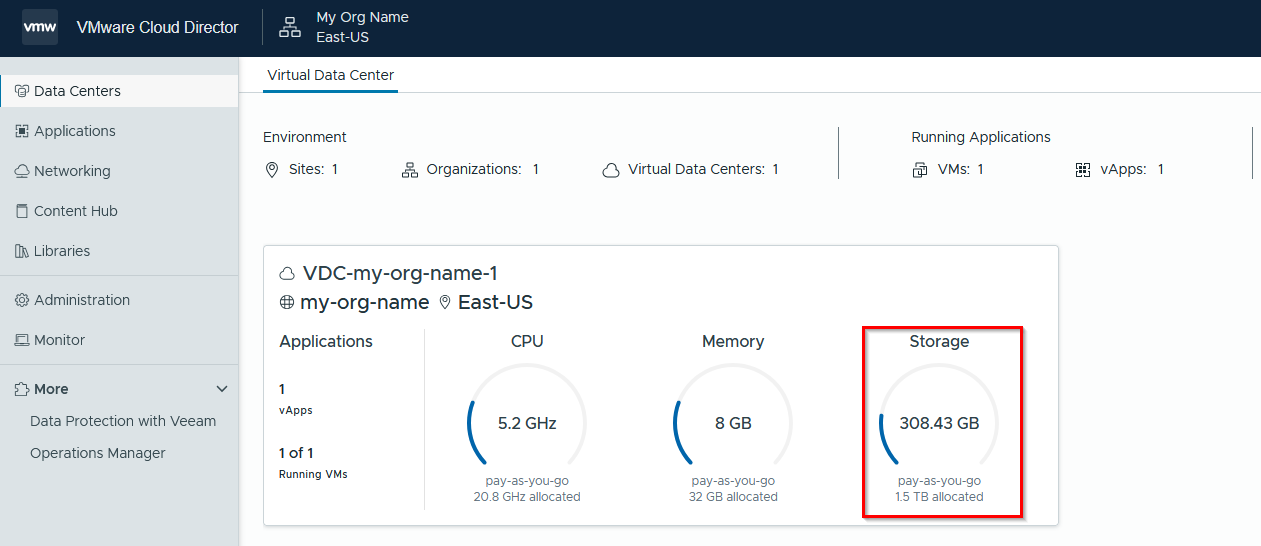Click the Storage 308.43 GB usage gauge
This screenshot has width=1261, height=546.
point(939,423)
